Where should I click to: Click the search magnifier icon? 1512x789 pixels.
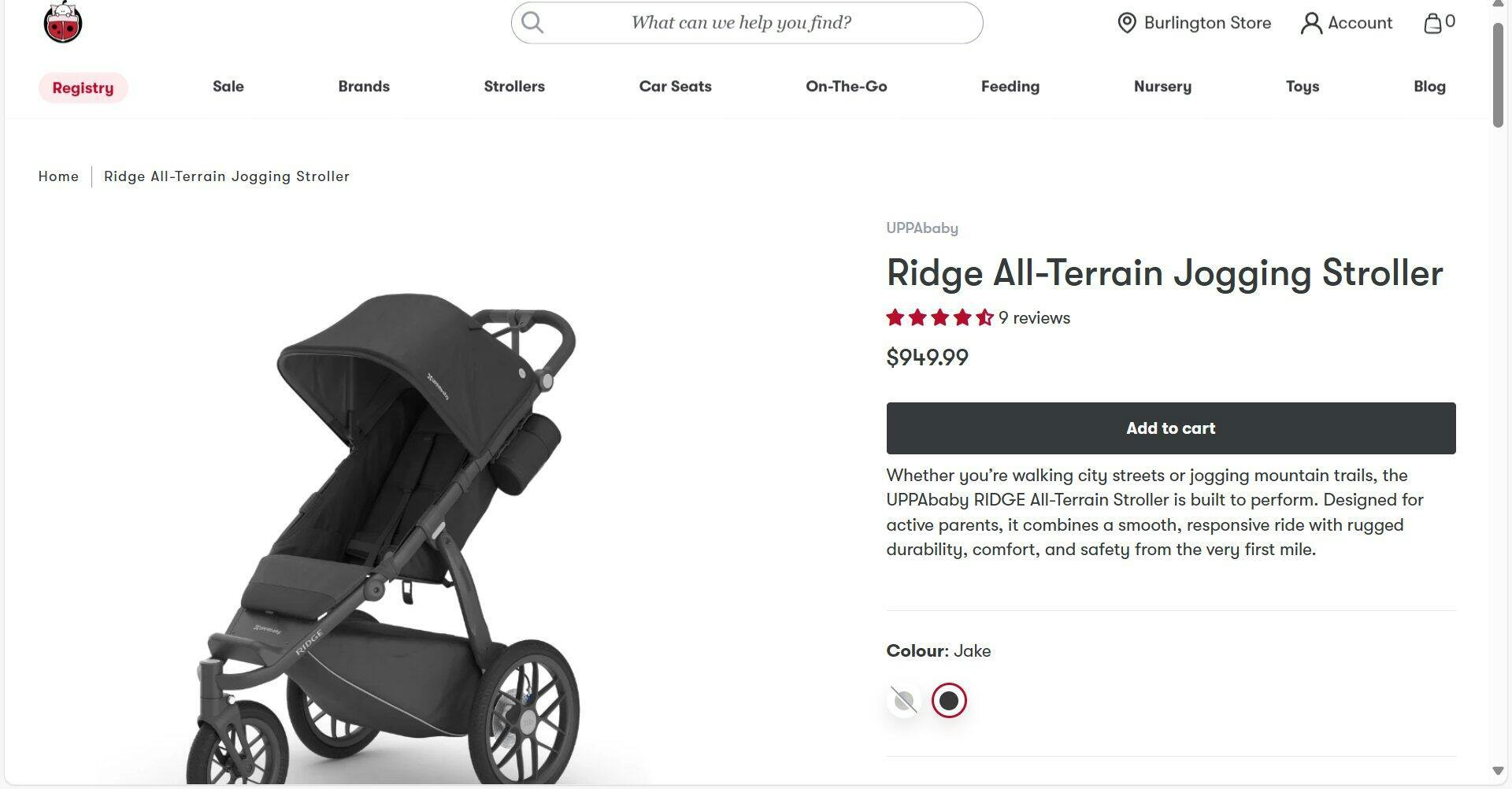(x=532, y=23)
